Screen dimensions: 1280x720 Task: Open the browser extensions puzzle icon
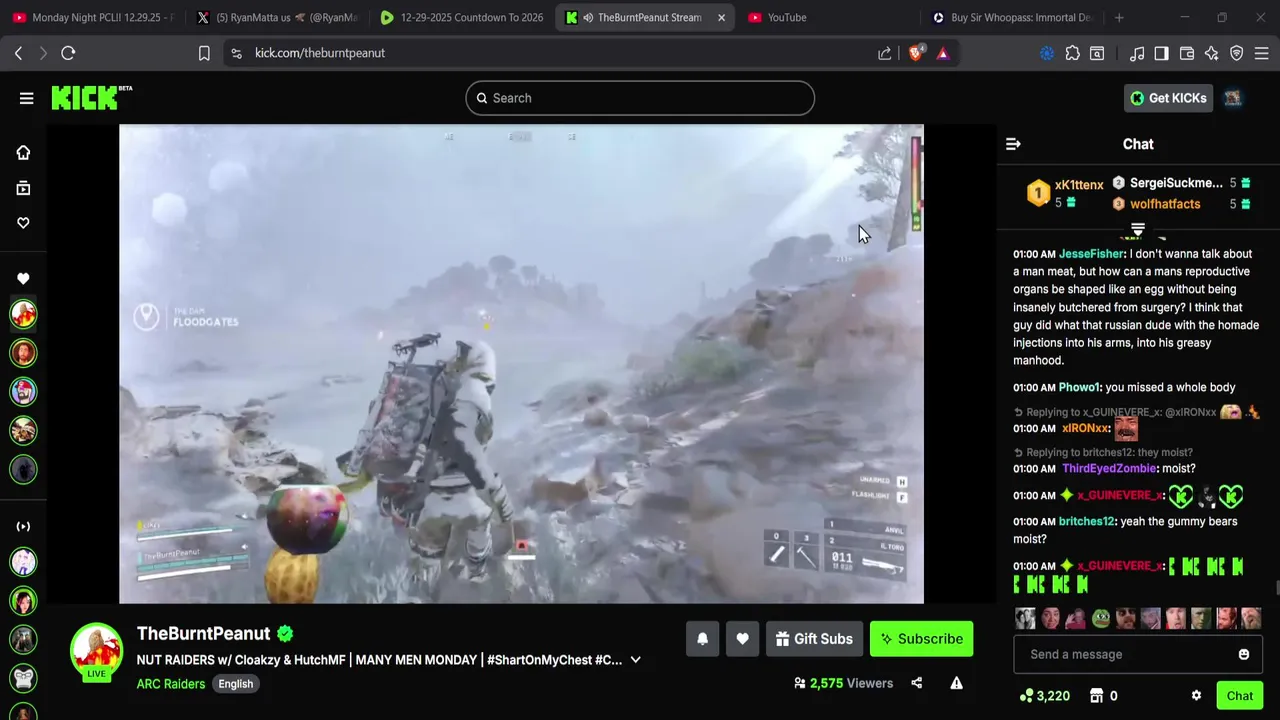pyautogui.click(x=1073, y=53)
